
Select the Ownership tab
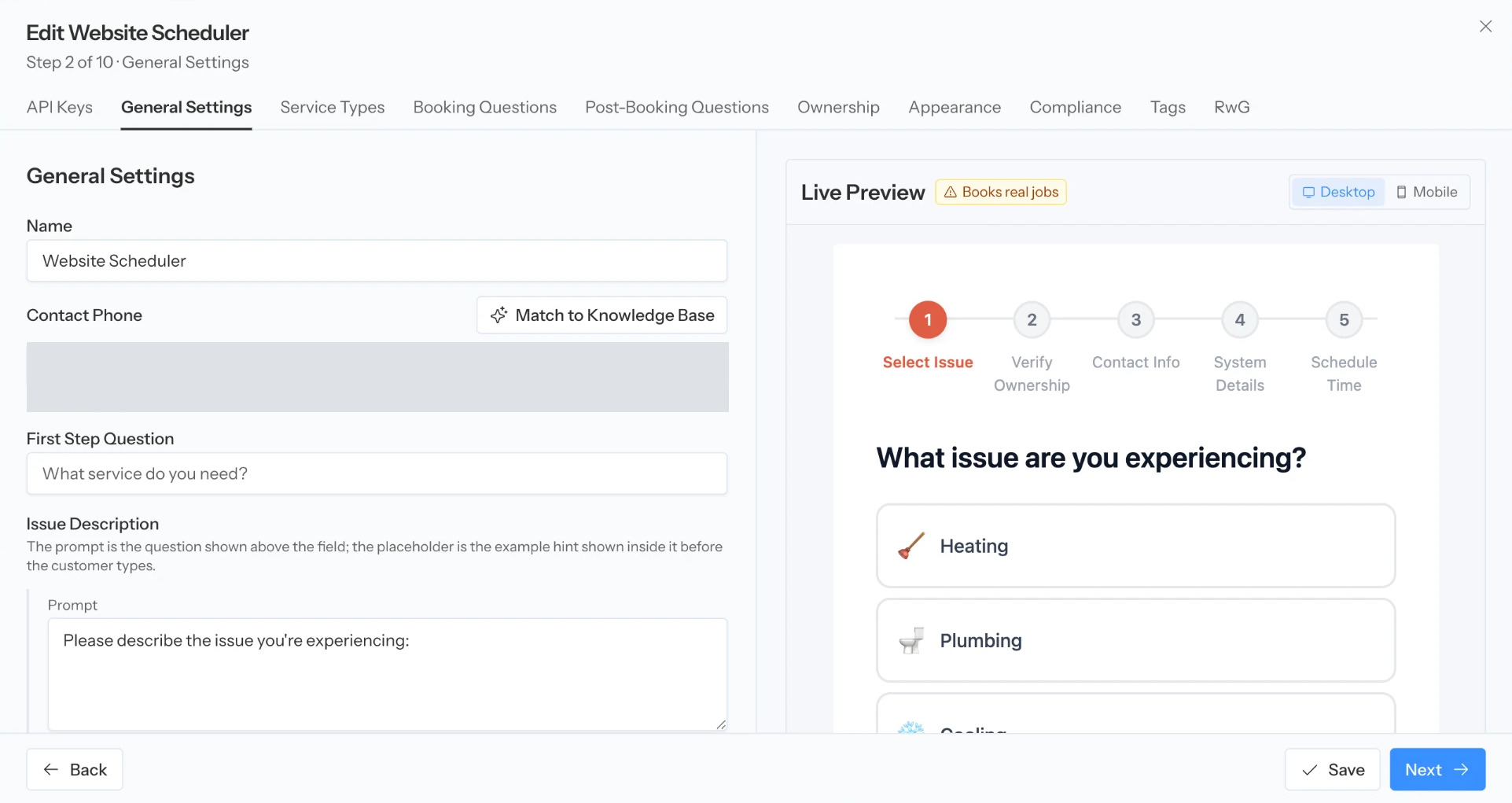click(838, 107)
